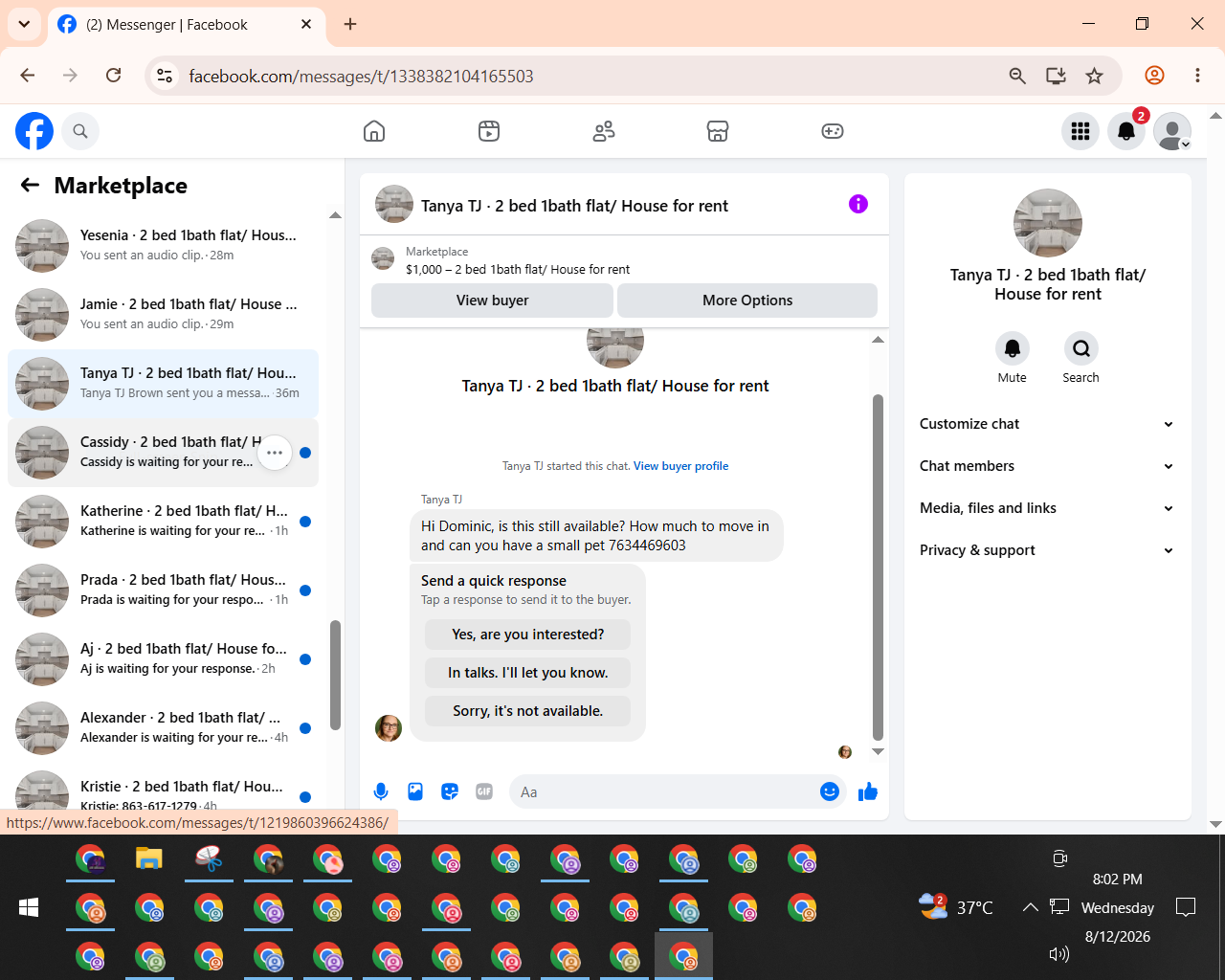Send a thumbs-up like
Viewport: 1225px width, 980px height.
coord(868,791)
